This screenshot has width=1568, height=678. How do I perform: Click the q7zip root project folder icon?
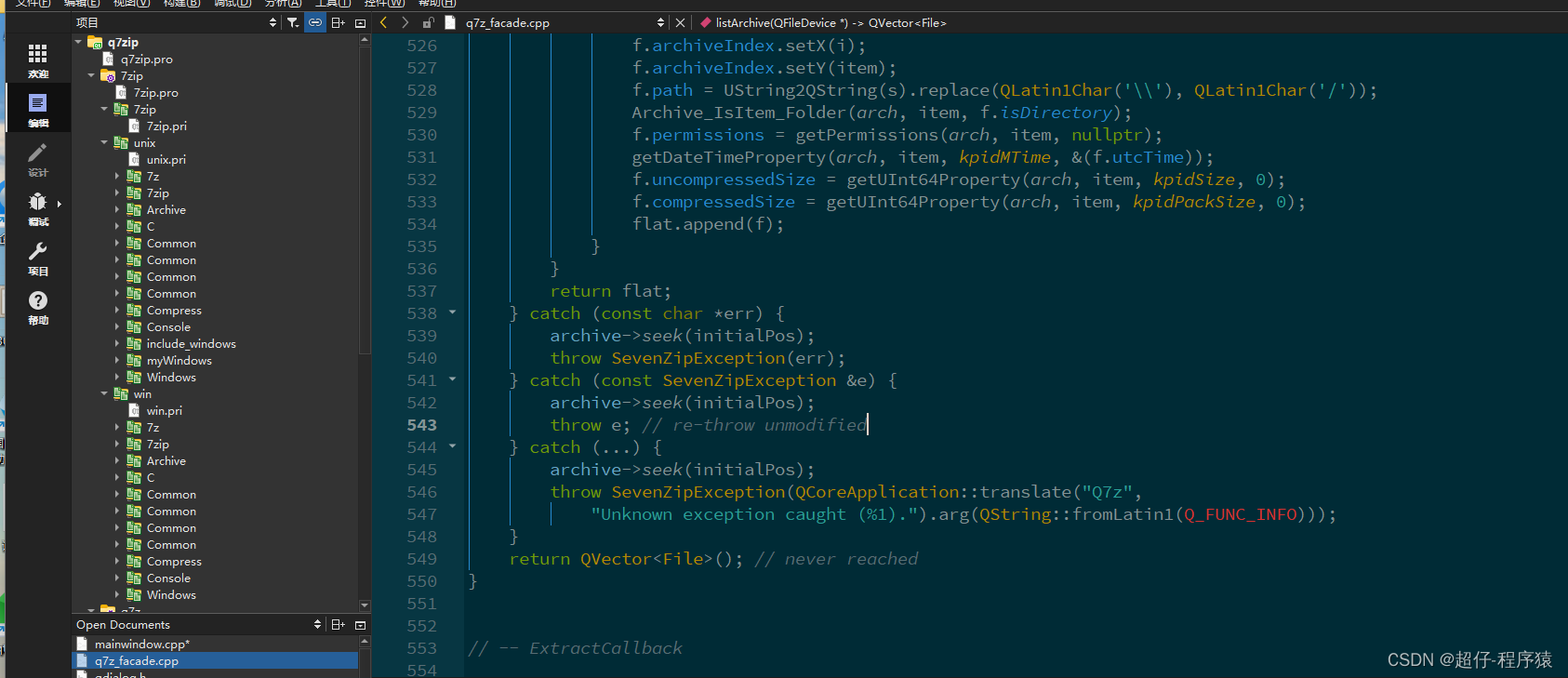pos(95,42)
